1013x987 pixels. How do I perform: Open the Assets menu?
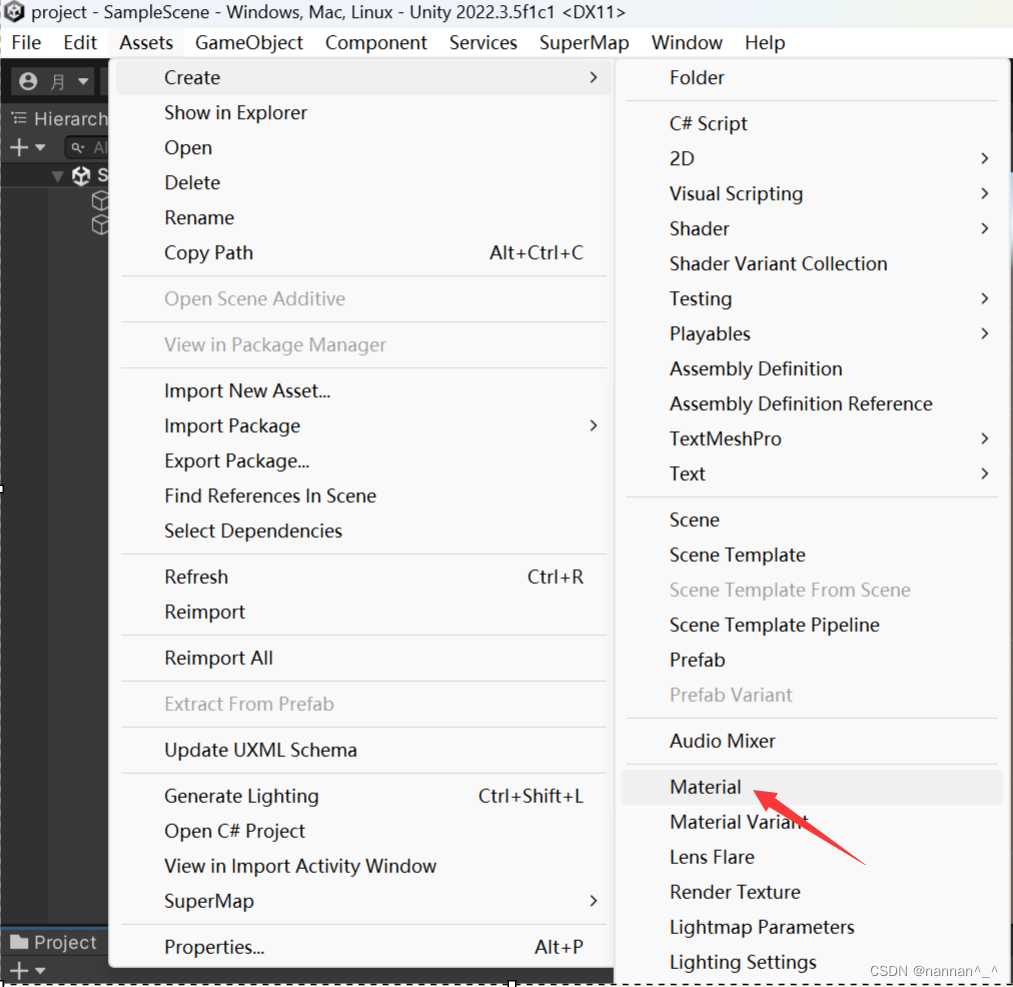146,43
